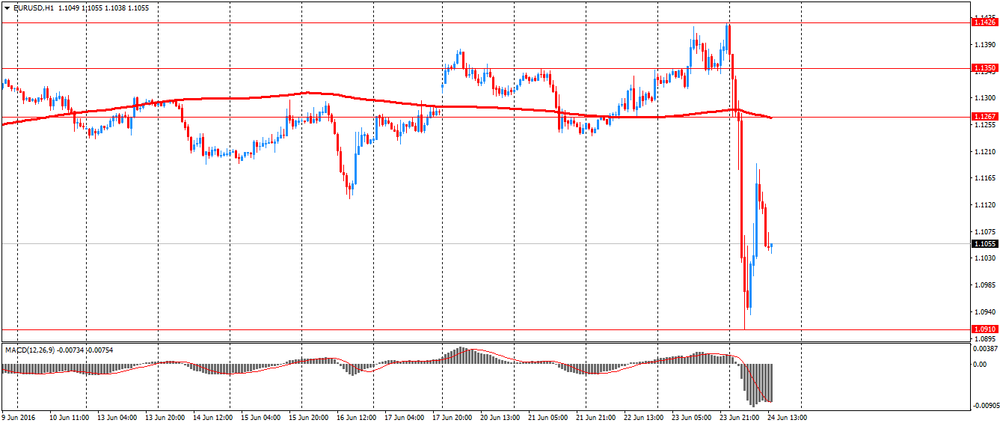Click the 1.1055 current price label
This screenshot has height=426, width=1000.
pyautogui.click(x=983, y=244)
